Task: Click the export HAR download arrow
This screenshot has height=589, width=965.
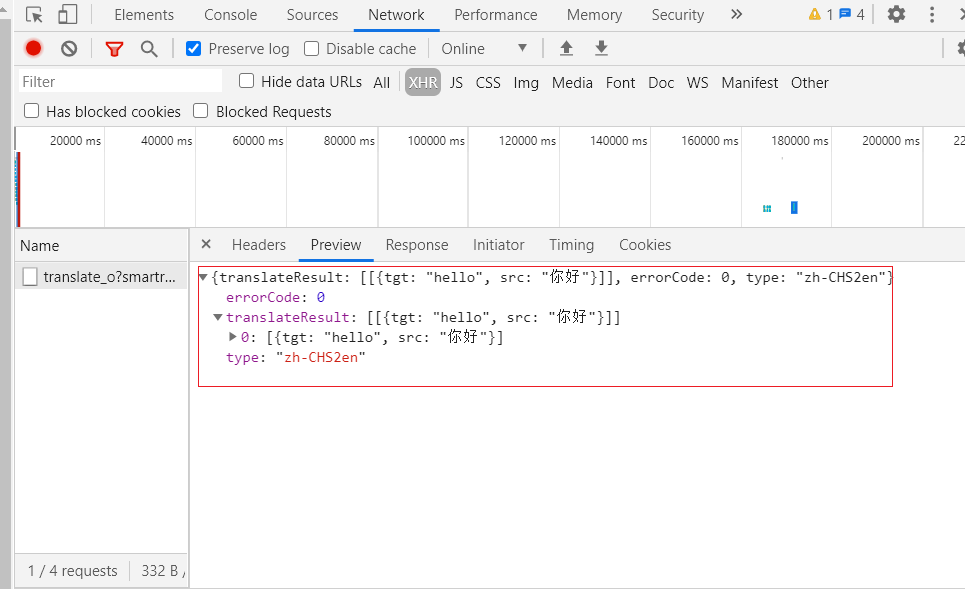Action: tap(601, 49)
